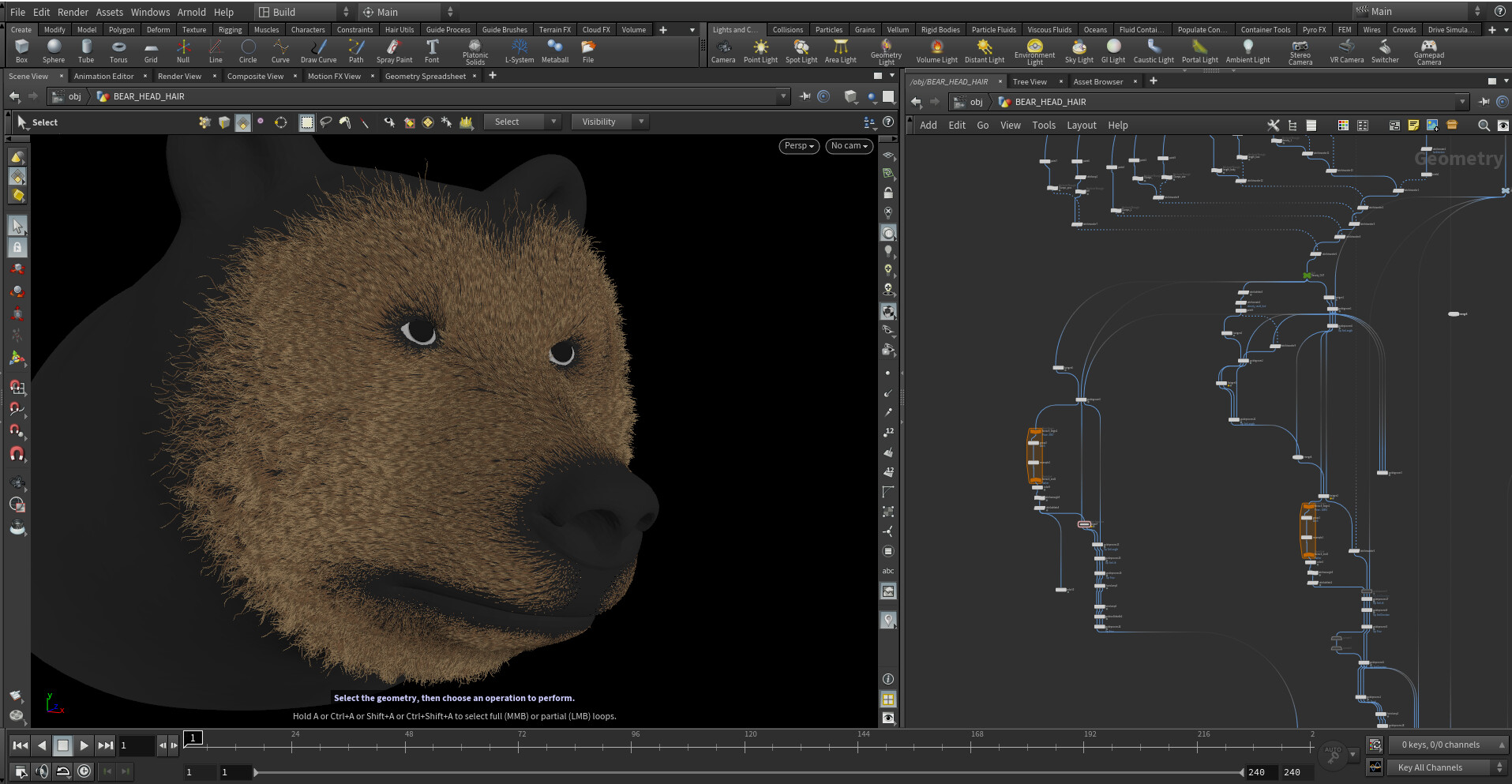Viewport: 1512px width, 784px height.
Task: Click the No cam button in the viewport
Action: point(849,145)
